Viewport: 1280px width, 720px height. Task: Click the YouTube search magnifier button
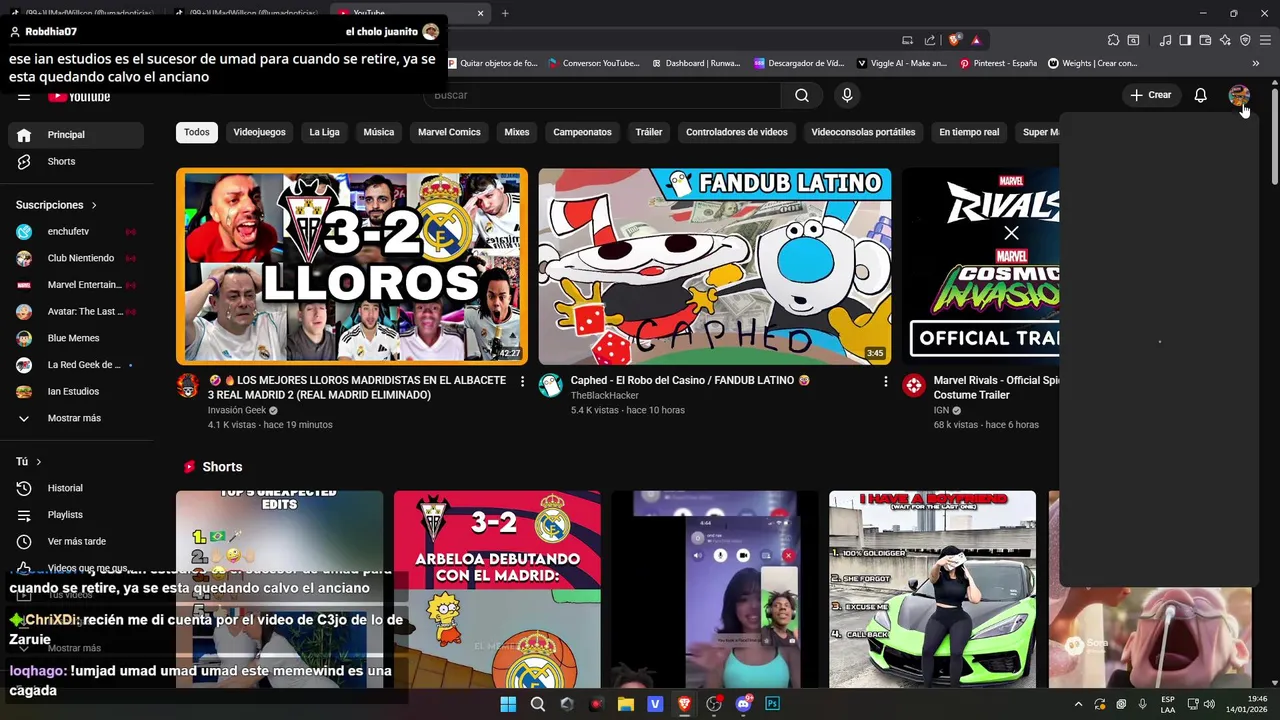802,95
